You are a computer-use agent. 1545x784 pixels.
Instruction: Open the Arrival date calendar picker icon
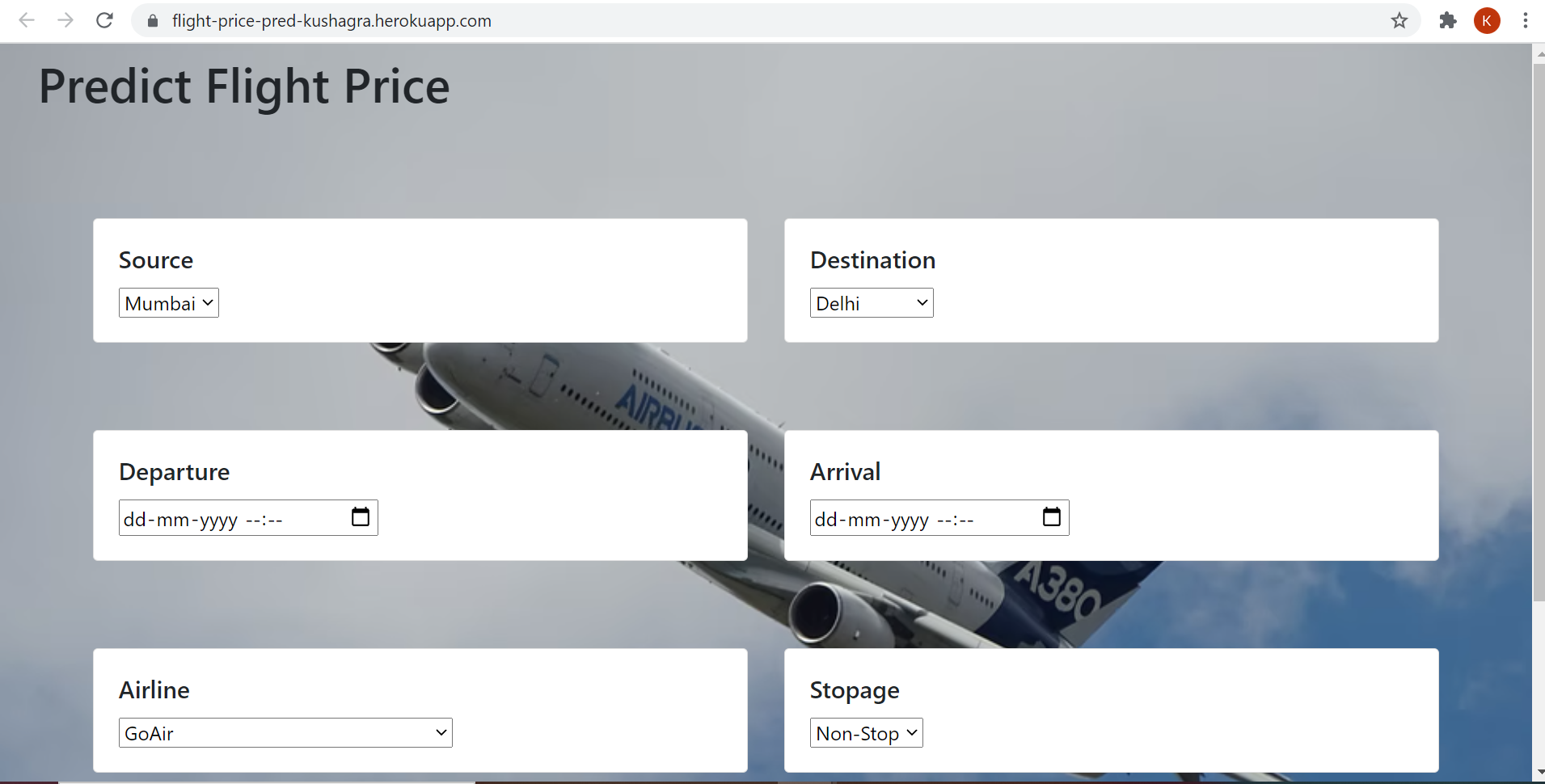point(1052,517)
